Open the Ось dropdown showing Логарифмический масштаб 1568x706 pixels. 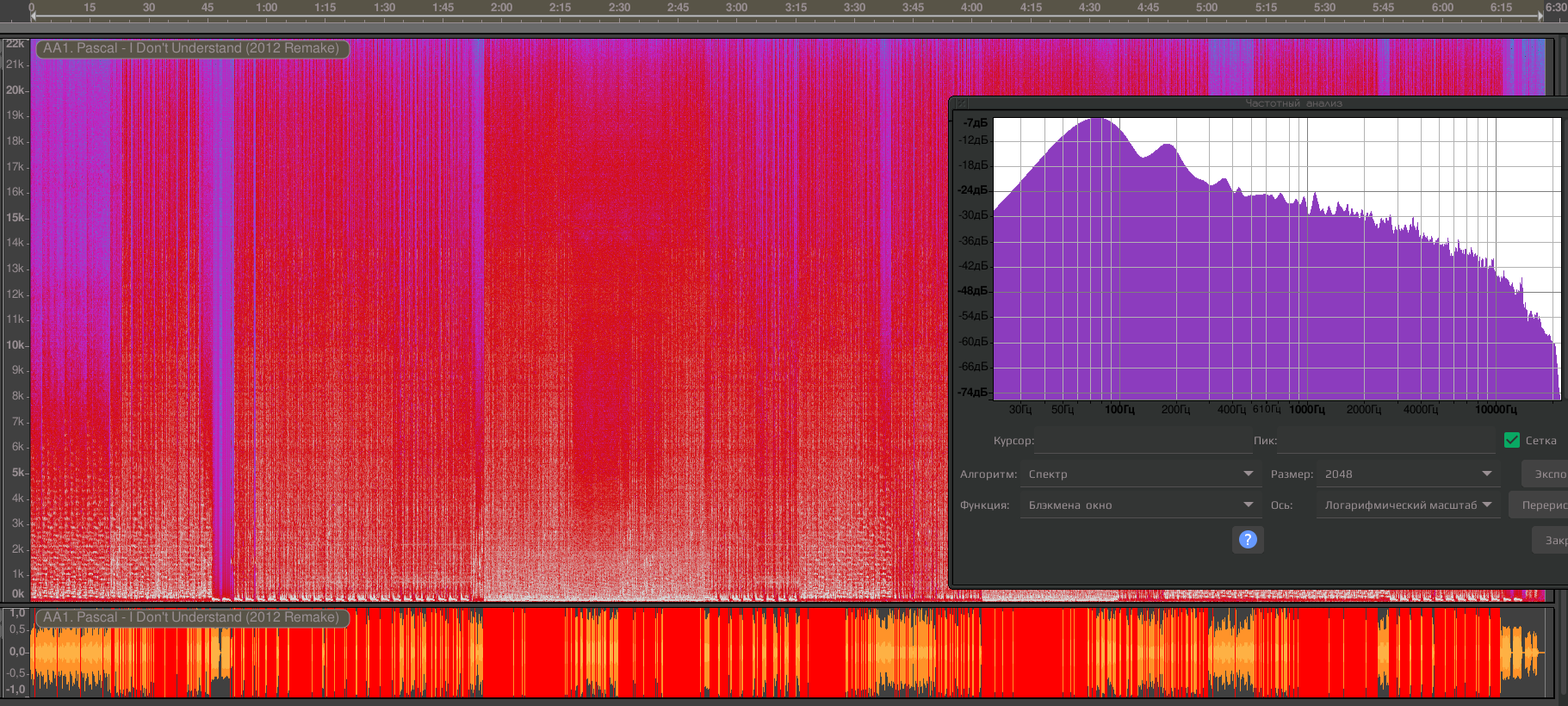pyautogui.click(x=1409, y=505)
